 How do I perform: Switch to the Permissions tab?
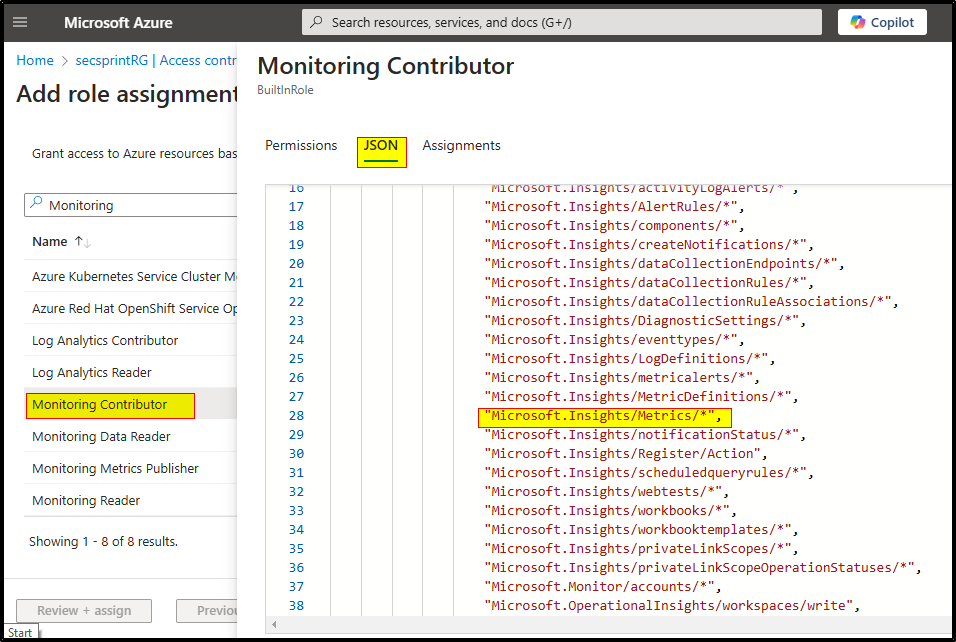[301, 145]
